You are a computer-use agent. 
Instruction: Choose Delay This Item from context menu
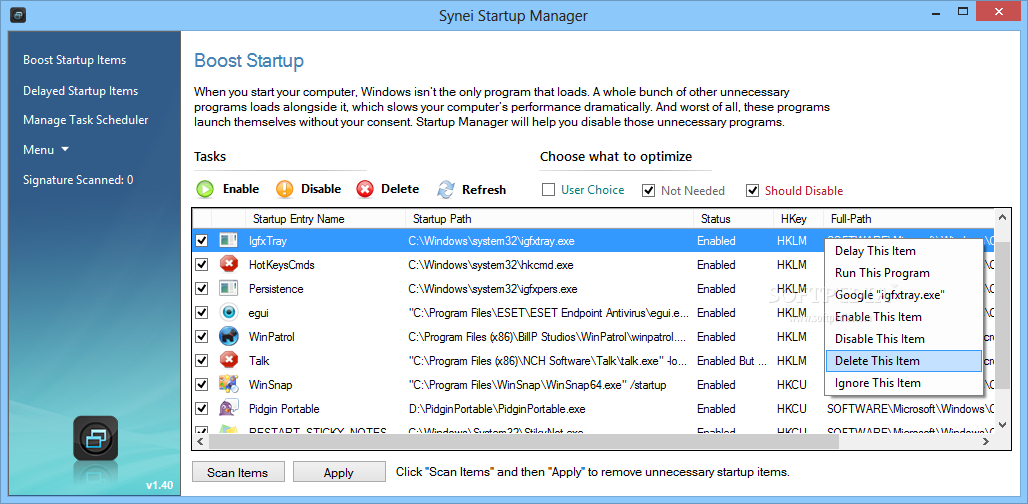(903, 251)
